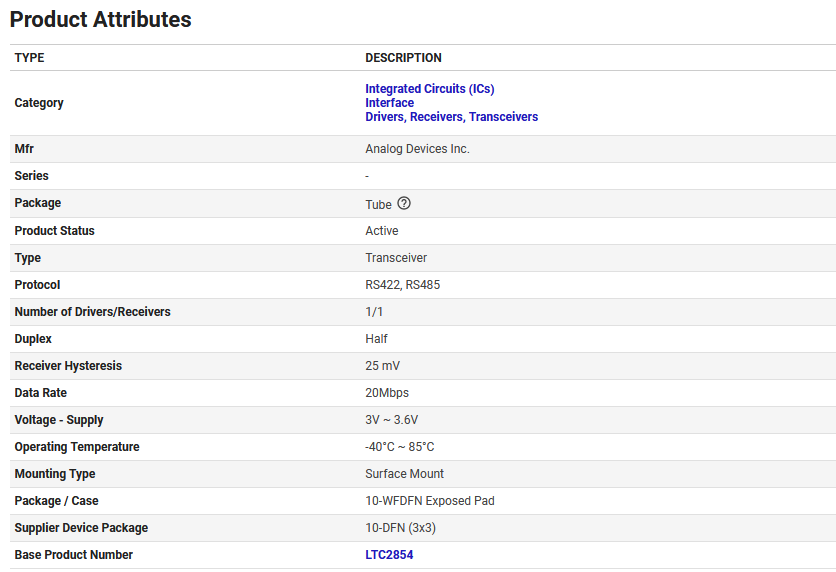
Task: Click the -40°C ~ 85°C temperature value
Action: [x=400, y=447]
